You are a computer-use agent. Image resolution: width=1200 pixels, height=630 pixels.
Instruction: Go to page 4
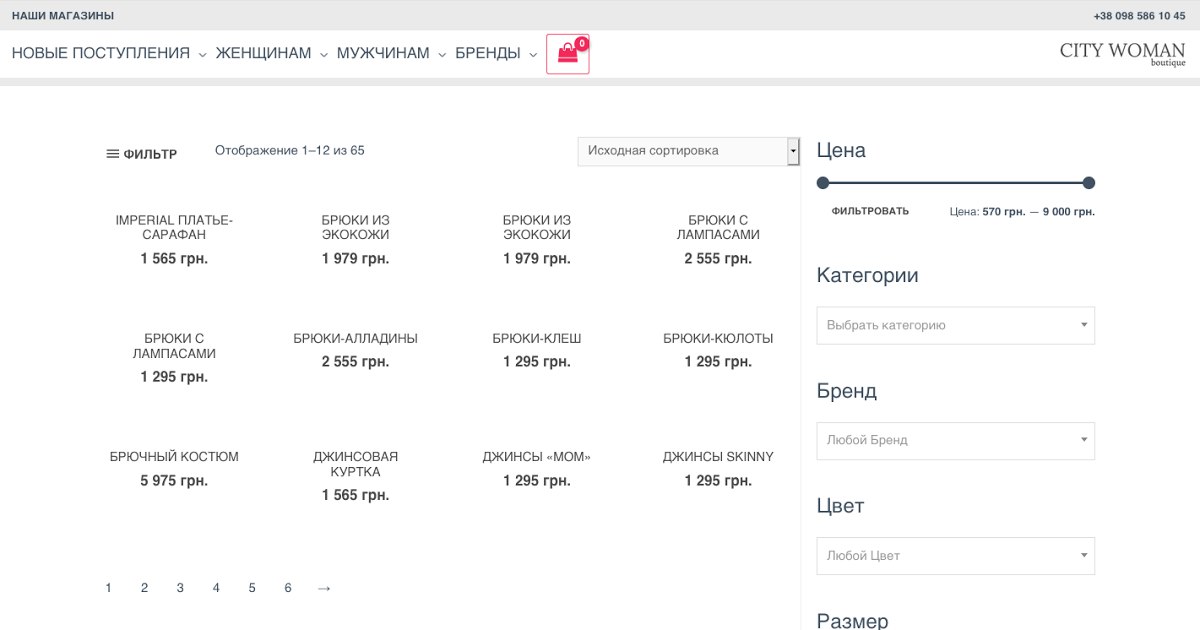(216, 588)
